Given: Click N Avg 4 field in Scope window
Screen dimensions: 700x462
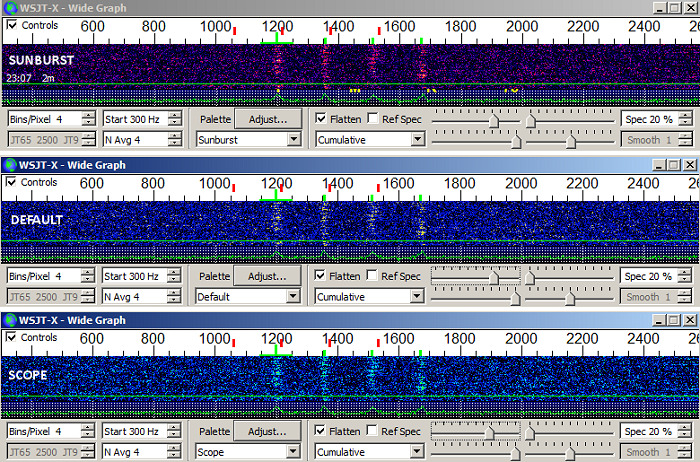Looking at the screenshot, I should tap(134, 452).
